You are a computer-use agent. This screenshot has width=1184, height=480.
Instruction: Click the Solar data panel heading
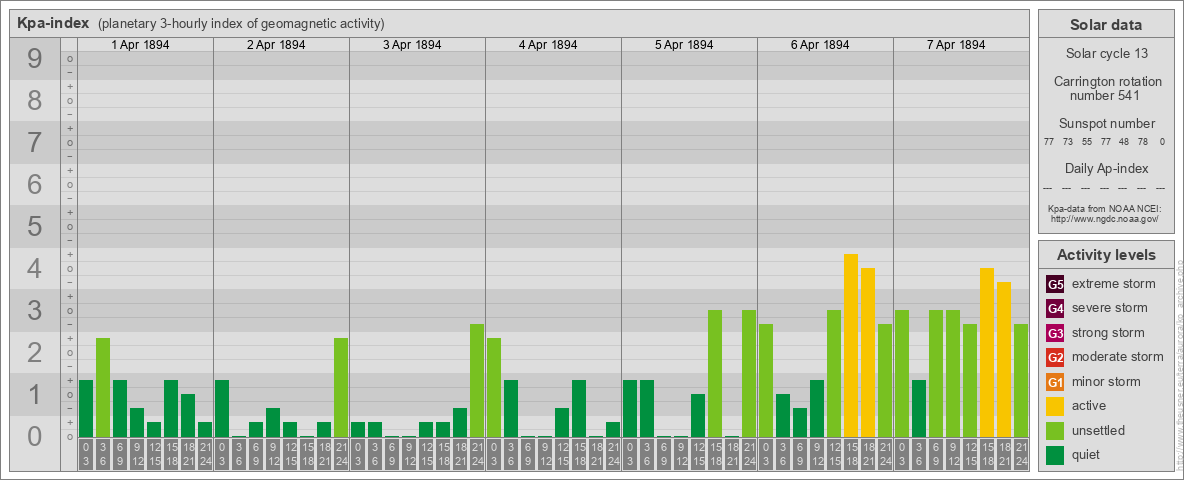pyautogui.click(x=1106, y=24)
